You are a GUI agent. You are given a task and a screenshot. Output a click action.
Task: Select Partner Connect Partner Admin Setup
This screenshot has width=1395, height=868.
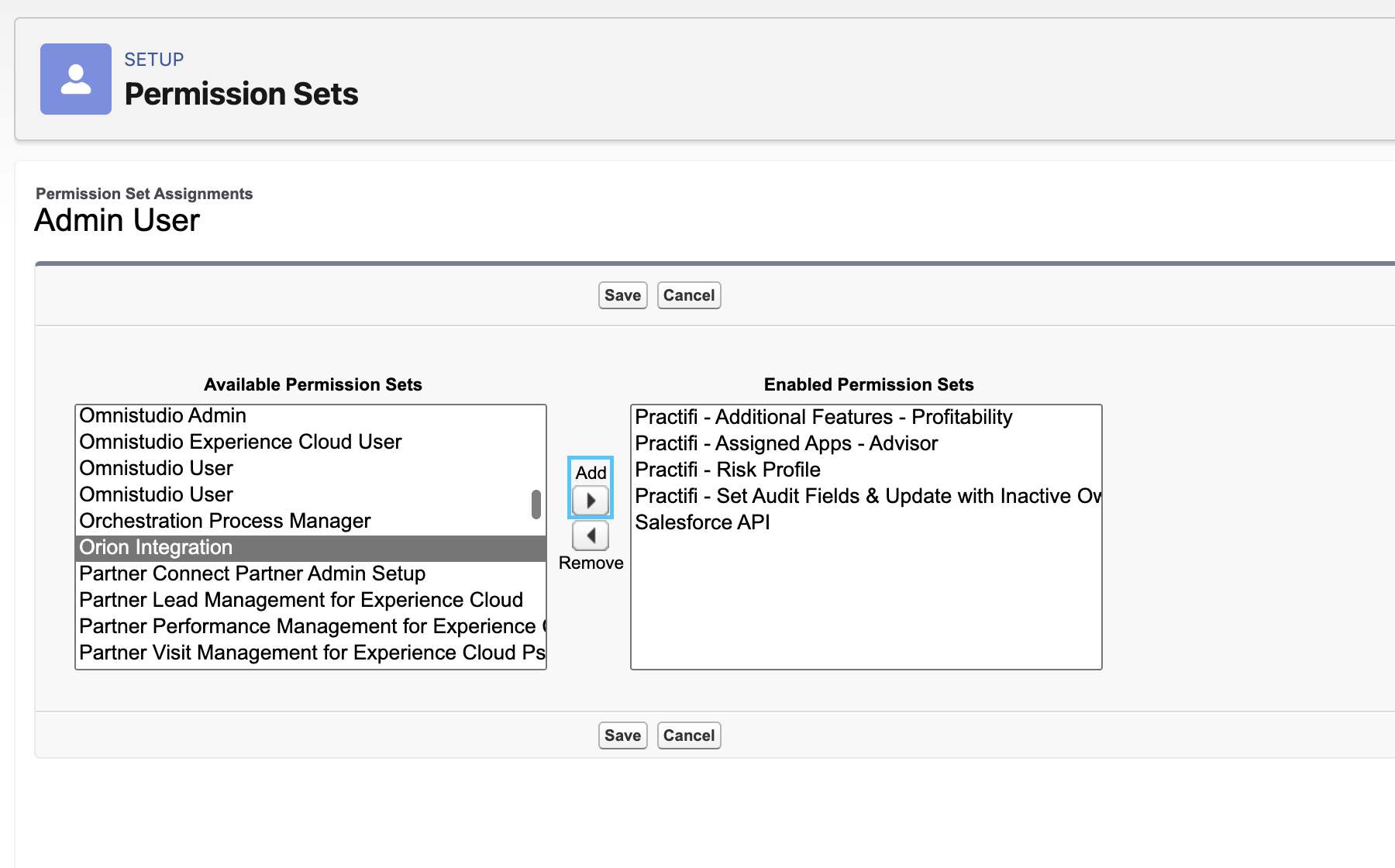click(311, 573)
